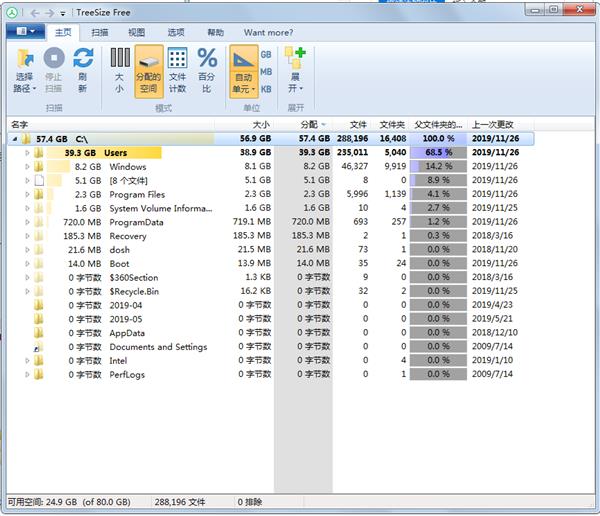Click the 68.5 % bar for Users

click(437, 153)
